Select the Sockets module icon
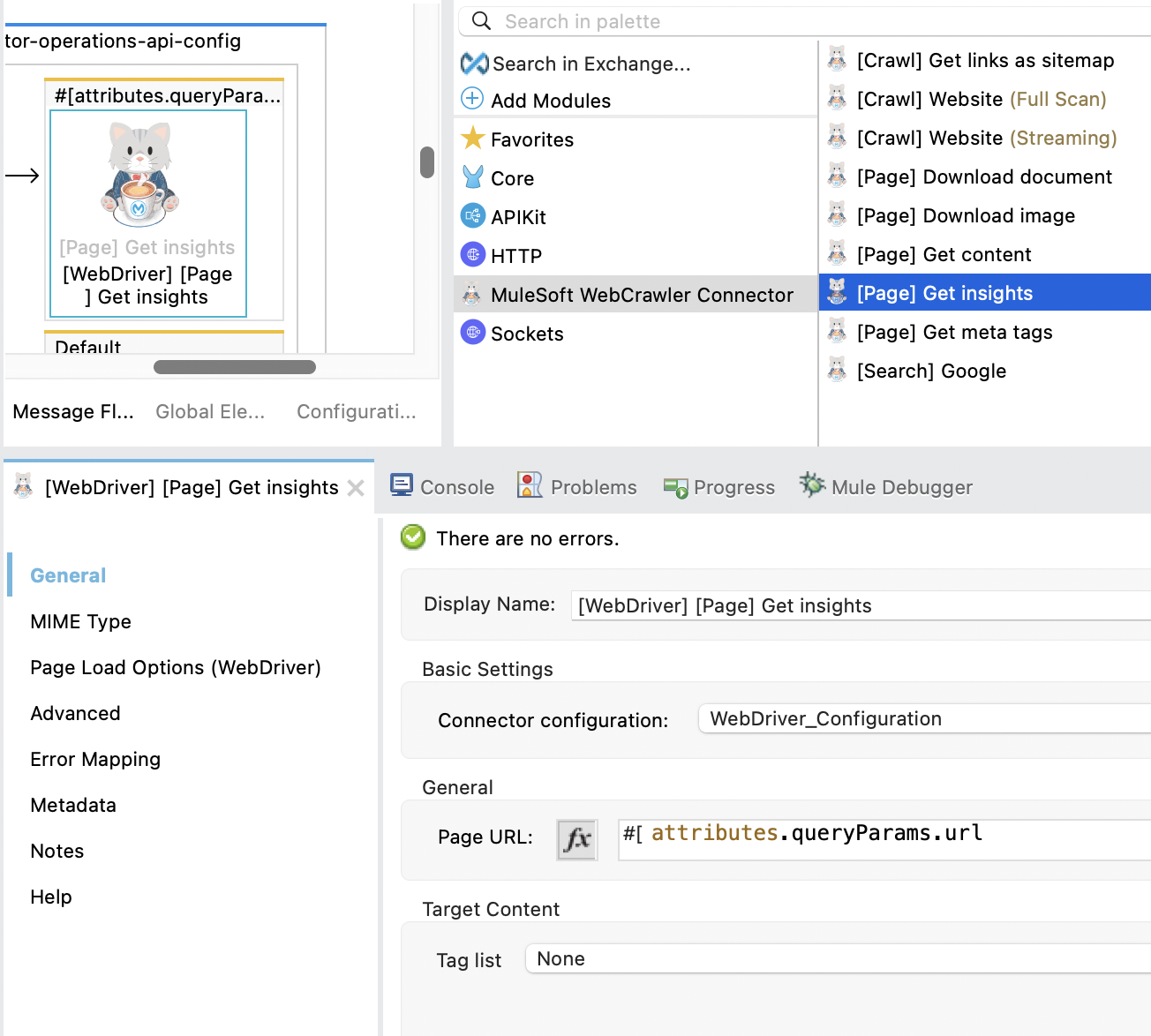This screenshot has width=1151, height=1036. 473,332
